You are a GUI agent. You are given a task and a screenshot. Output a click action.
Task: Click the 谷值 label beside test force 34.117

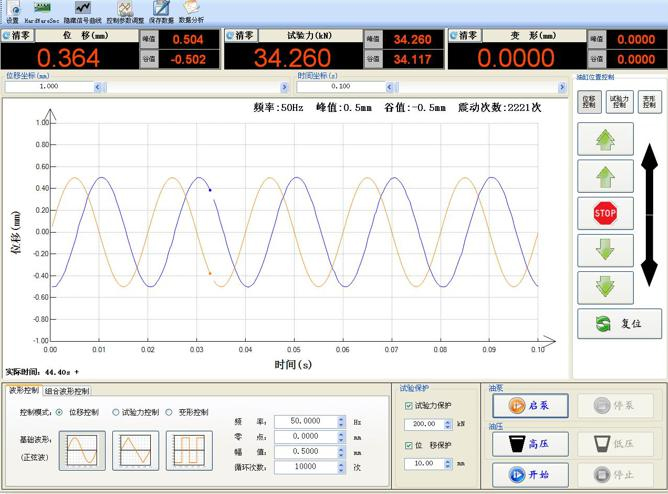[373, 59]
